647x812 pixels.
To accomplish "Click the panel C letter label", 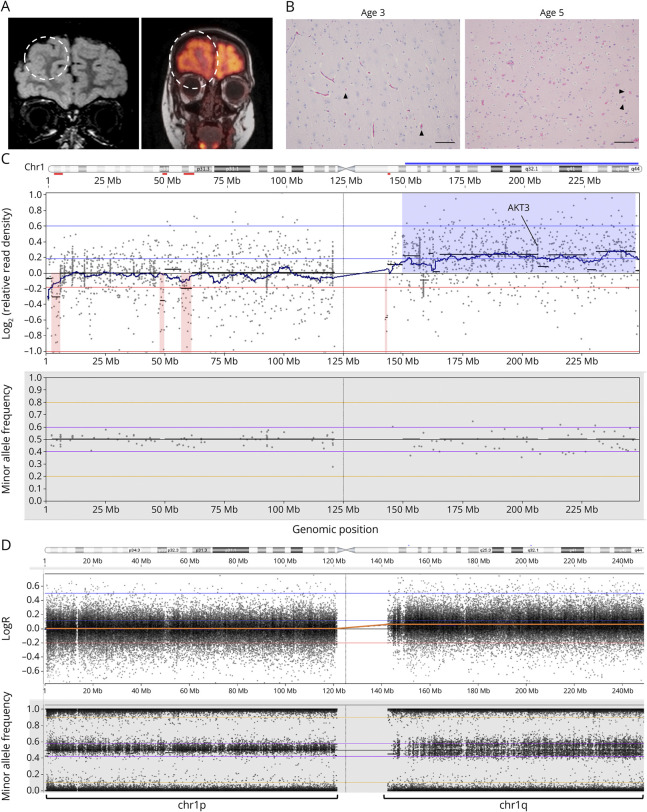I will click(8, 158).
